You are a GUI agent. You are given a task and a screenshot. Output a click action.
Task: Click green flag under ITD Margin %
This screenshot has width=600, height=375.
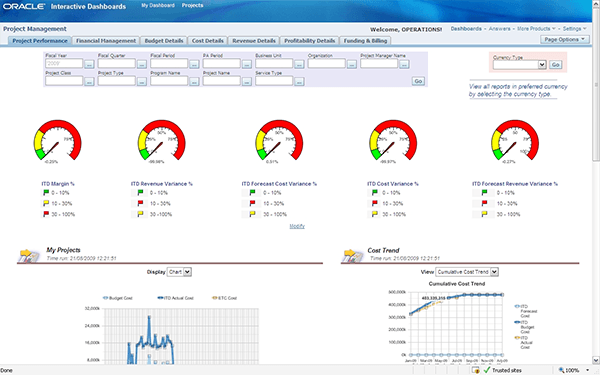[x=46, y=192]
